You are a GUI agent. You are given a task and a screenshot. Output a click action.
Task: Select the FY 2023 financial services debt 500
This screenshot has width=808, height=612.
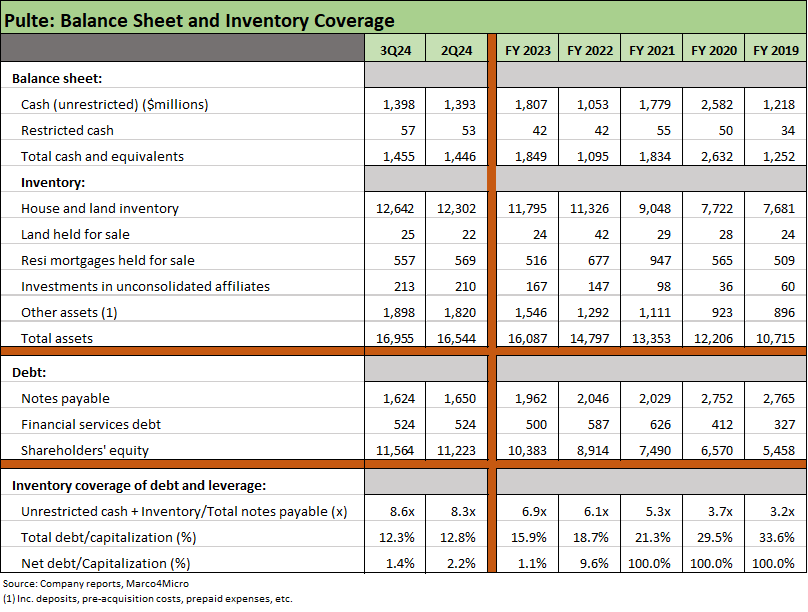pos(536,424)
